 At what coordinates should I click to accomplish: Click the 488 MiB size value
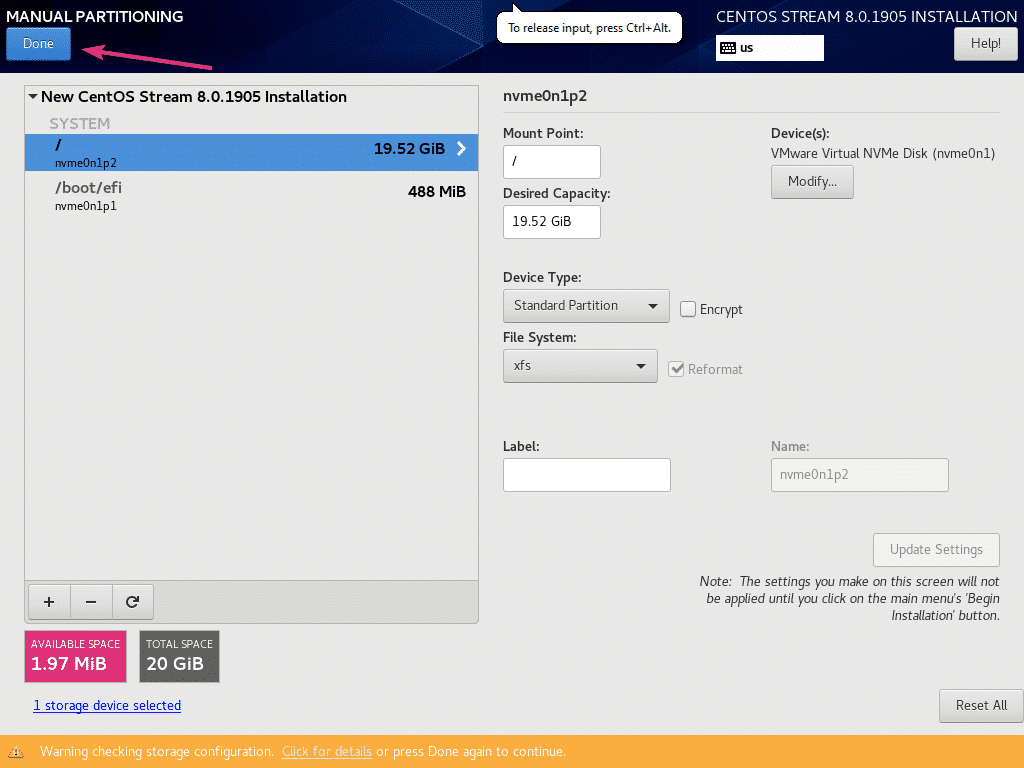(x=437, y=191)
